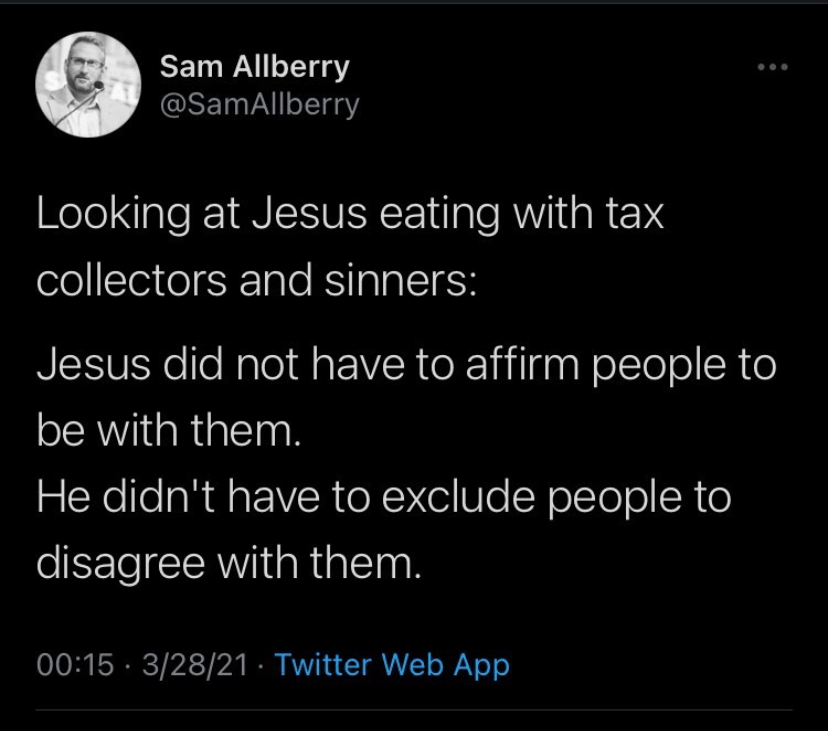Image resolution: width=828 pixels, height=731 pixels.
Task: Click the @SamAllberry handle
Action: (260, 103)
